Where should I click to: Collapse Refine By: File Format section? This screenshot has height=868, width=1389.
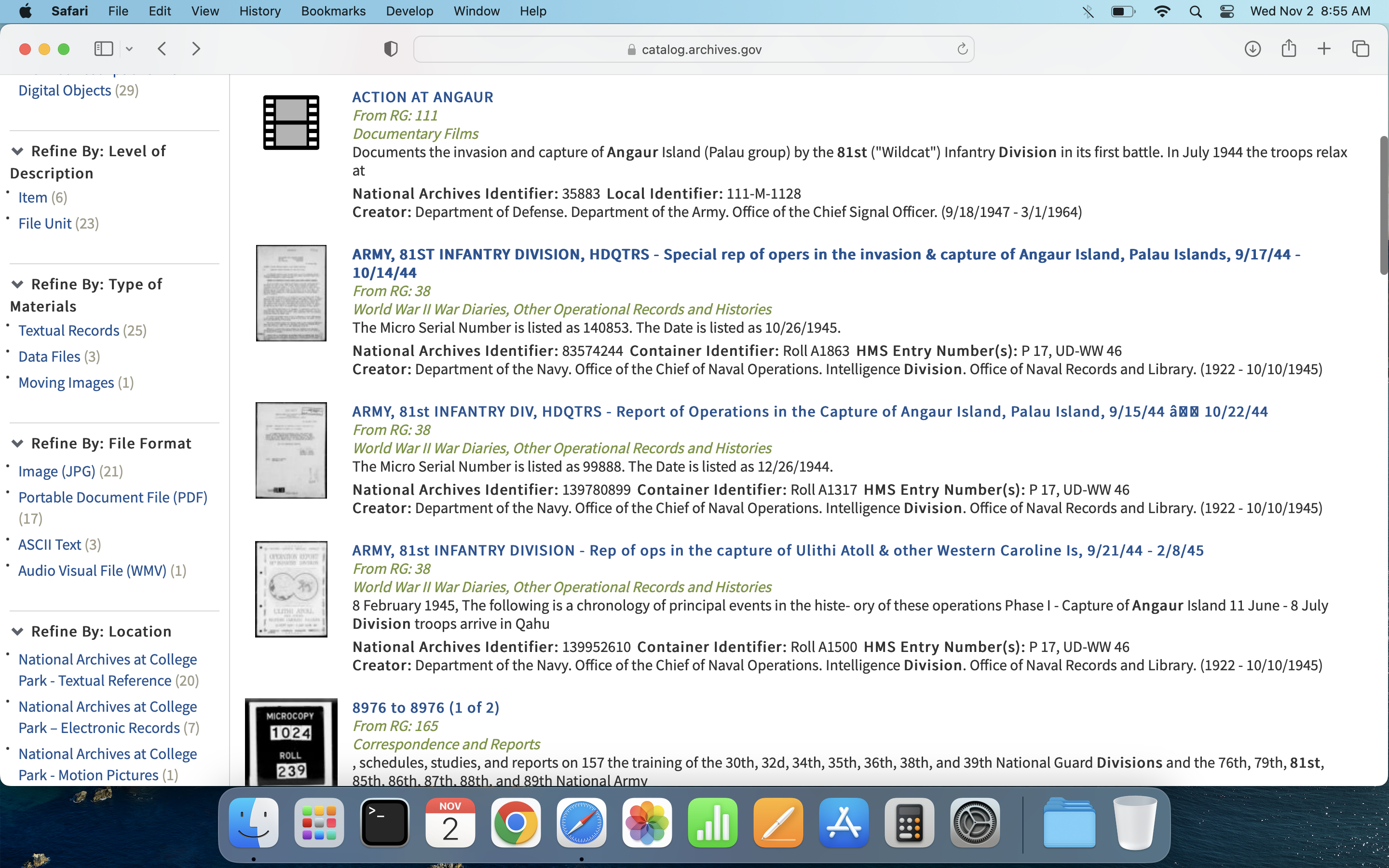tap(17, 444)
